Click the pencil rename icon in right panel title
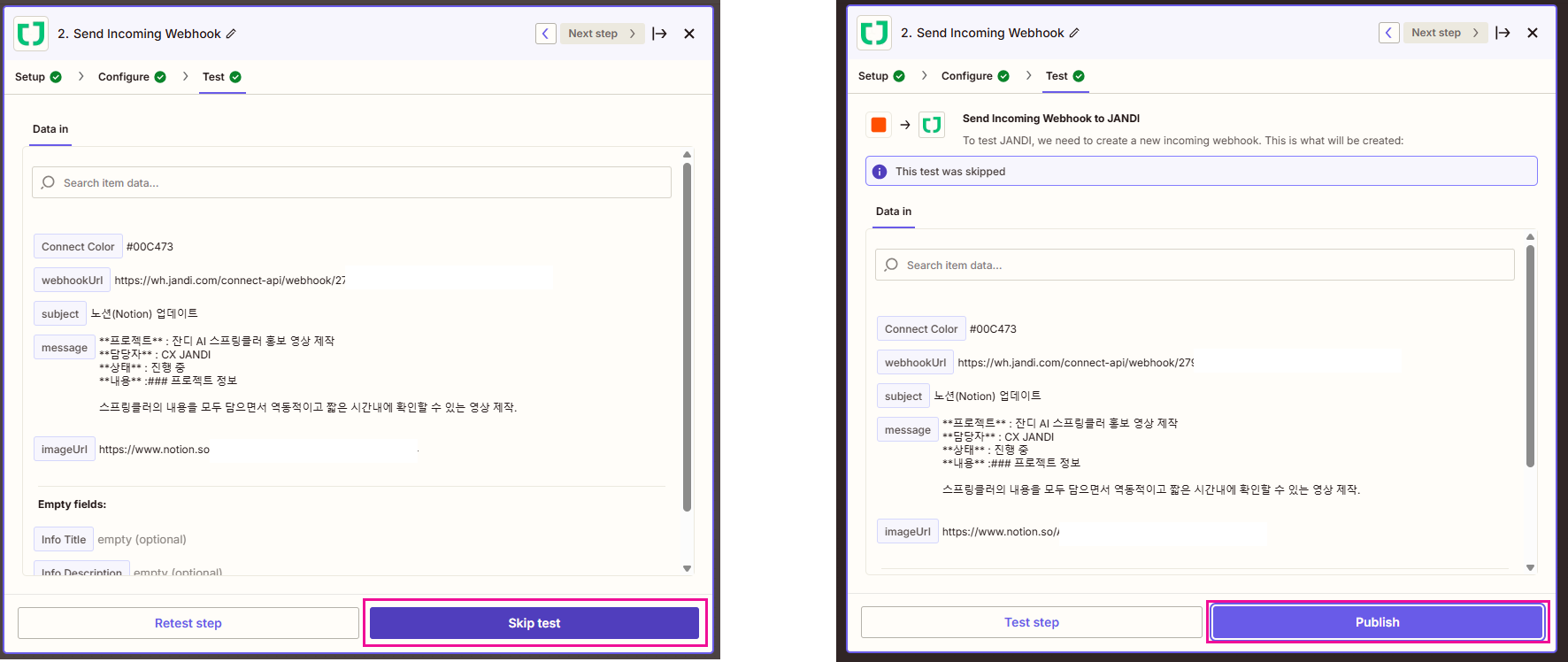This screenshot has width=1568, height=662. click(x=1074, y=33)
